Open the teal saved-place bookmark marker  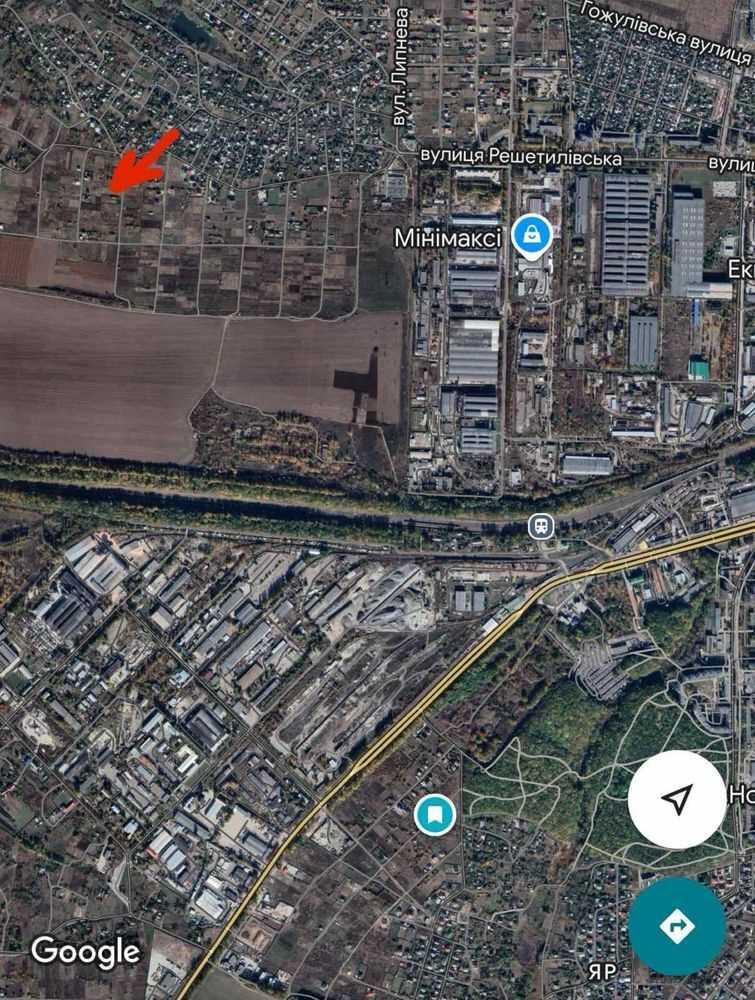click(435, 814)
